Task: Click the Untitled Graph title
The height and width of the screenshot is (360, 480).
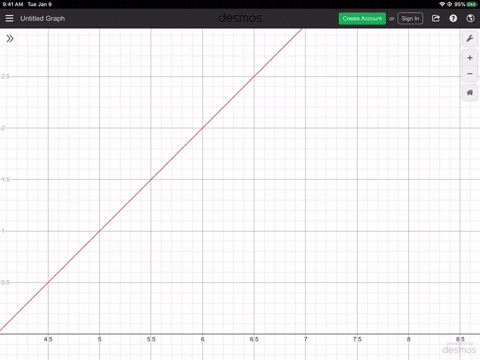Action: [43, 19]
